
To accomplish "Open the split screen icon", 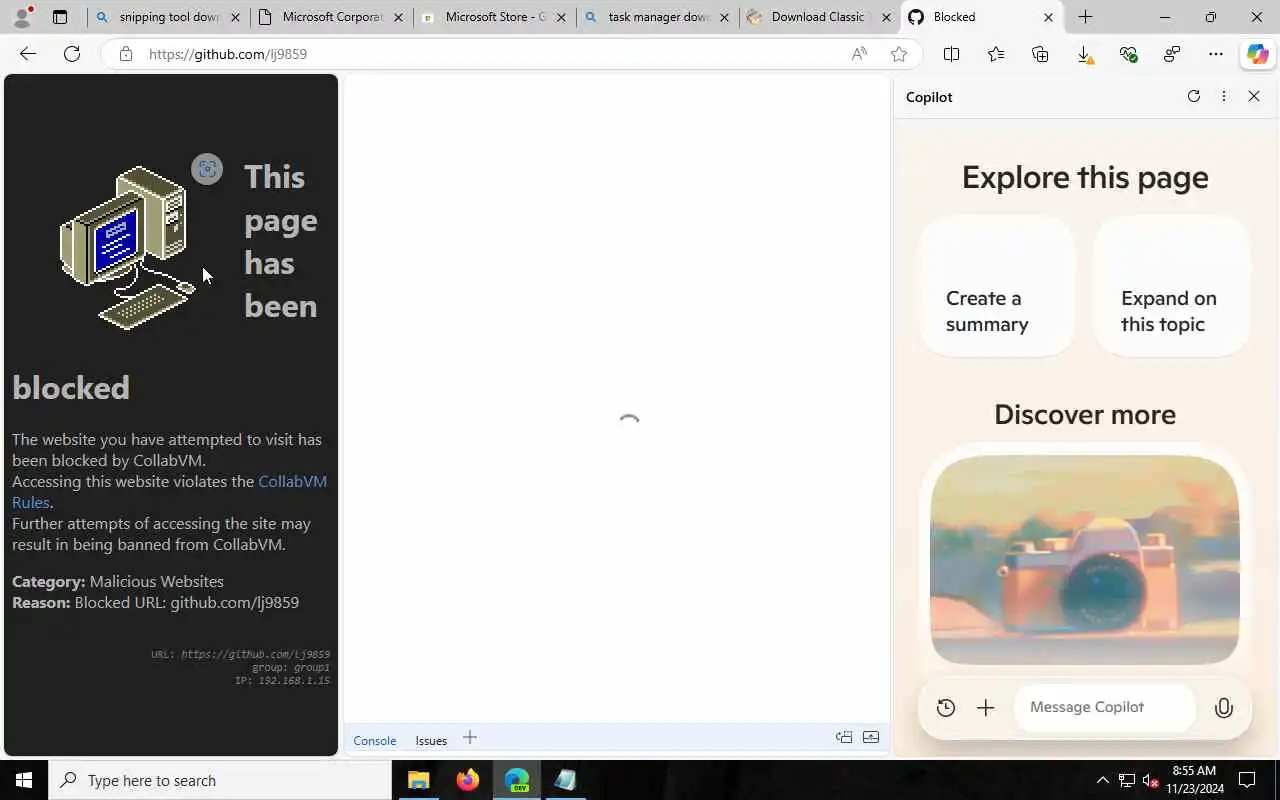I will (951, 54).
